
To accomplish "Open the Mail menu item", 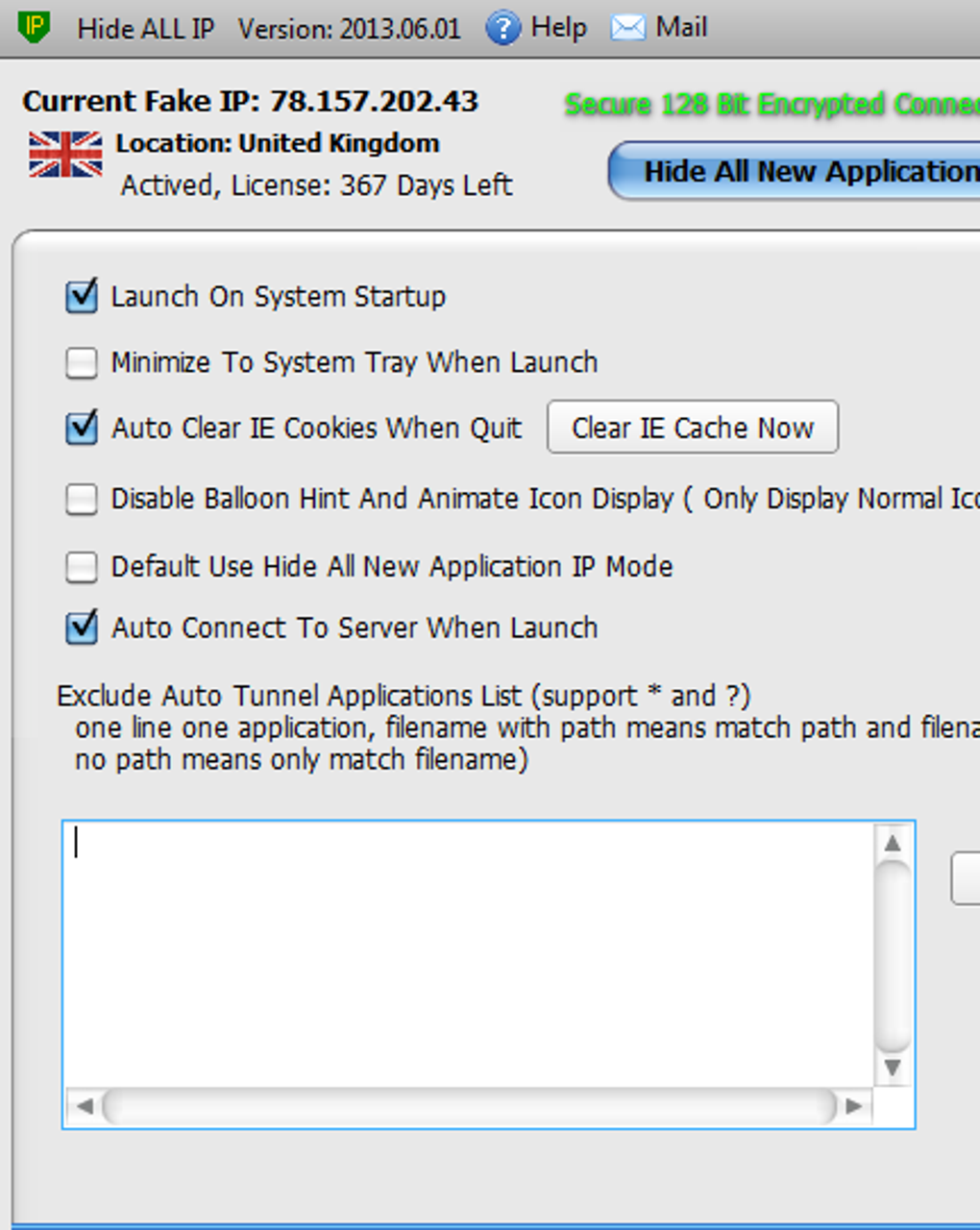I will click(681, 27).
